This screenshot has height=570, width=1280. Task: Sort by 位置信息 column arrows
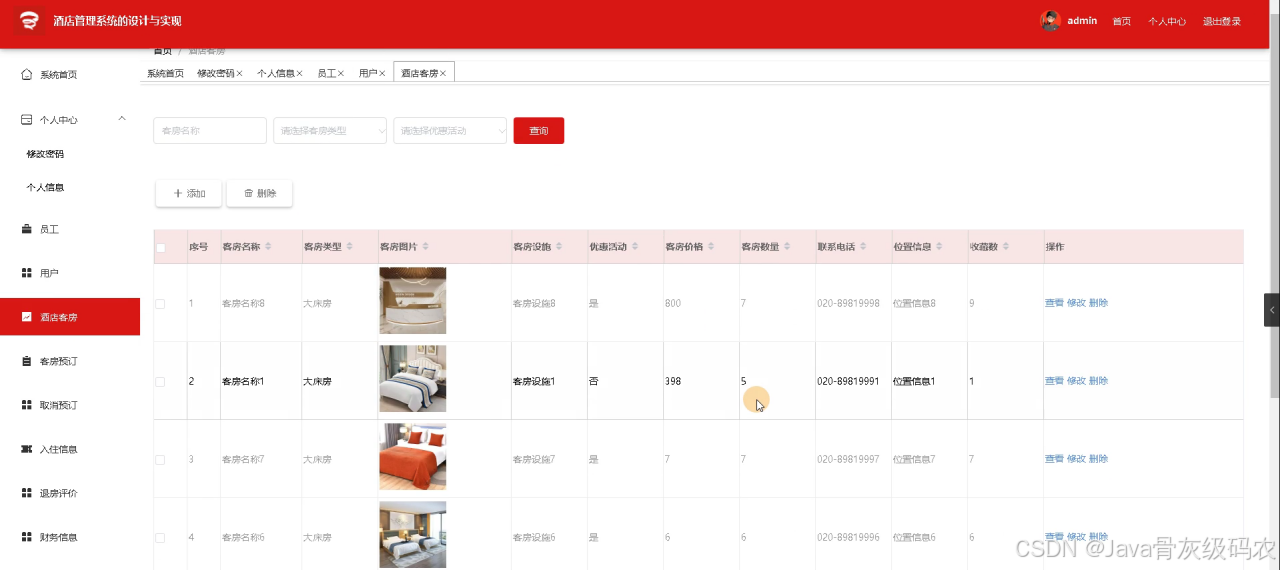click(x=940, y=247)
